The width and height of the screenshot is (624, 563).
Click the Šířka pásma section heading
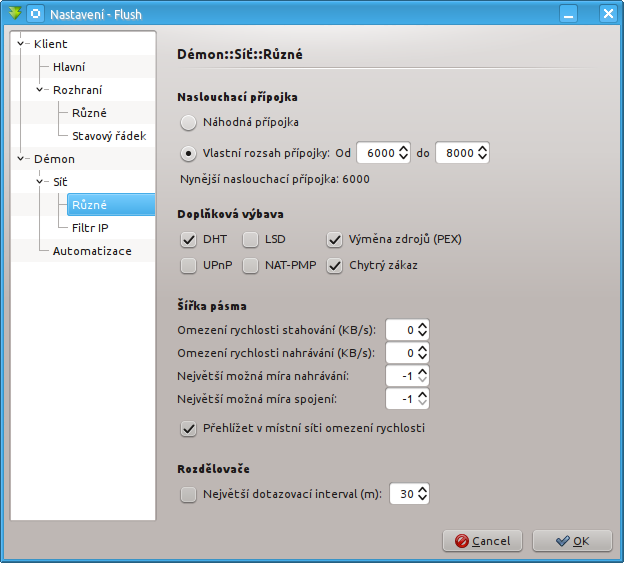212,306
